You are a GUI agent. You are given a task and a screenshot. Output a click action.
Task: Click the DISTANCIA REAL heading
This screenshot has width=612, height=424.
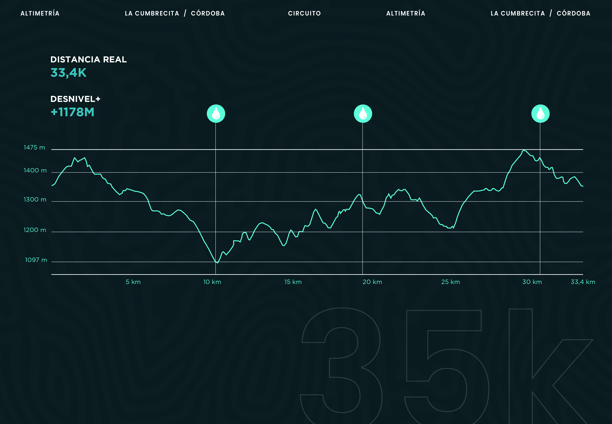[89, 60]
